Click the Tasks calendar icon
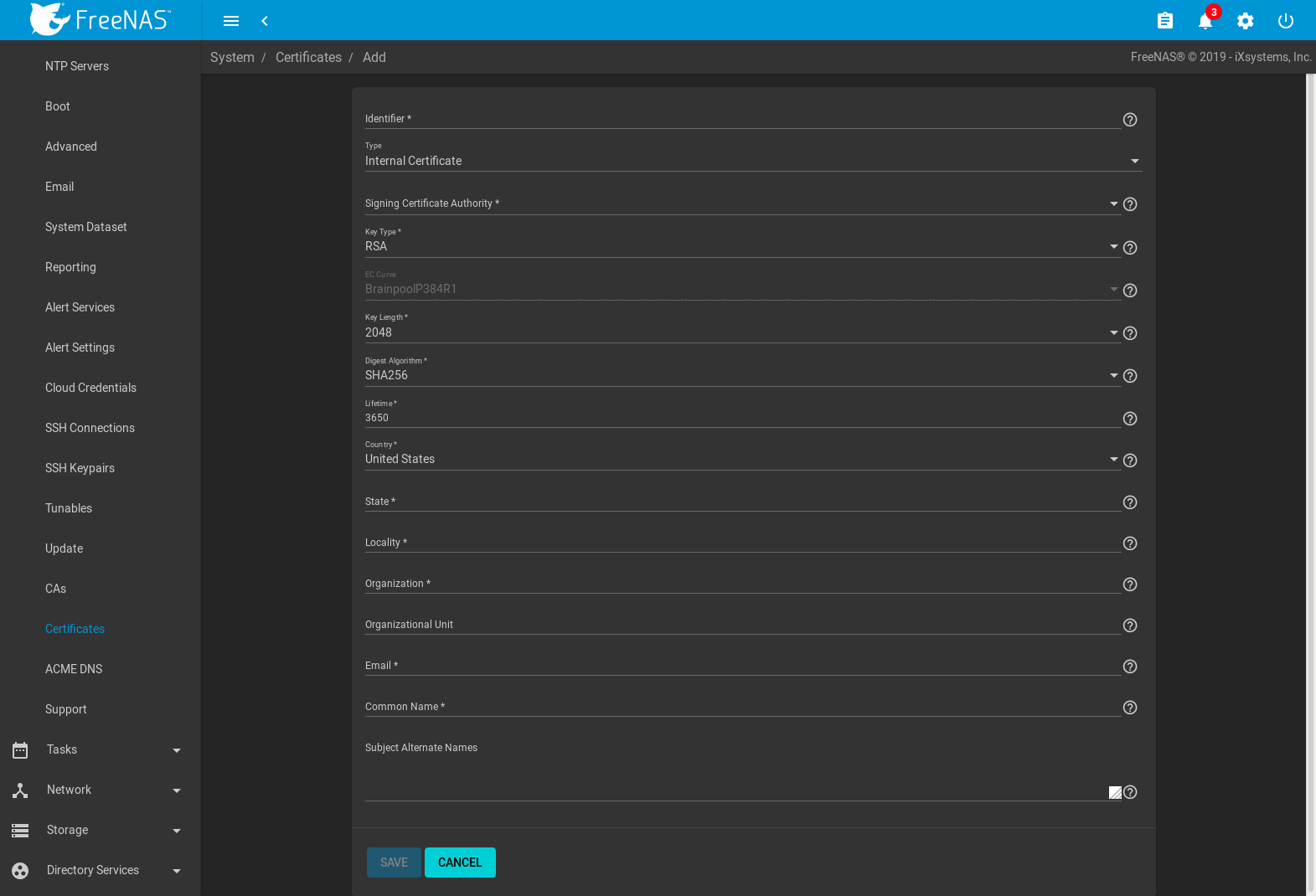 pyautogui.click(x=20, y=749)
